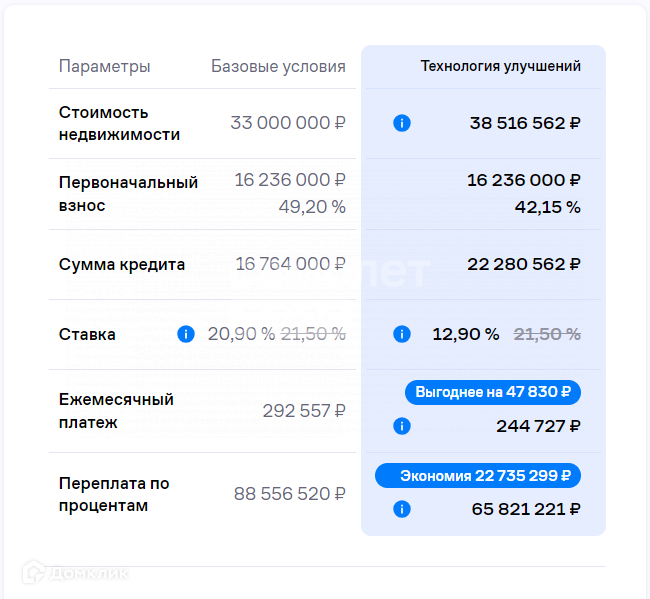
Task: Click the "Первоначальный взнос" row label
Action: coord(128,194)
